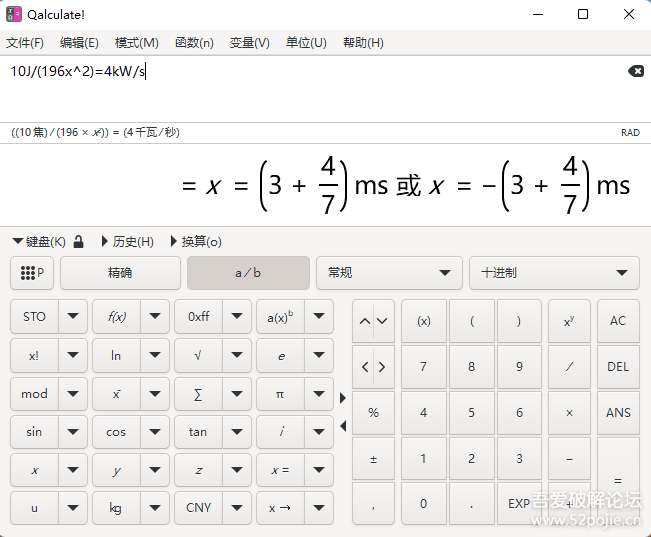651x537 pixels.
Task: Clear the expression with the backspace icon
Action: [x=635, y=71]
